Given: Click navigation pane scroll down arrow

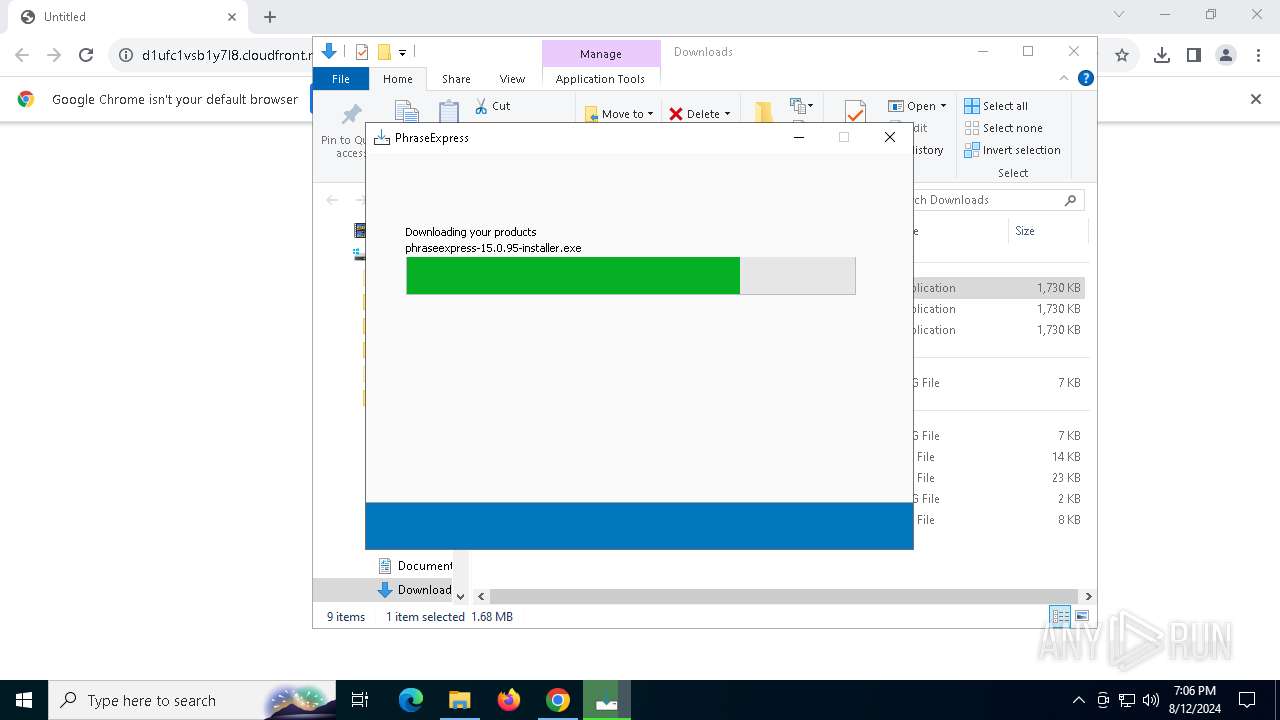Looking at the screenshot, I should (460, 596).
